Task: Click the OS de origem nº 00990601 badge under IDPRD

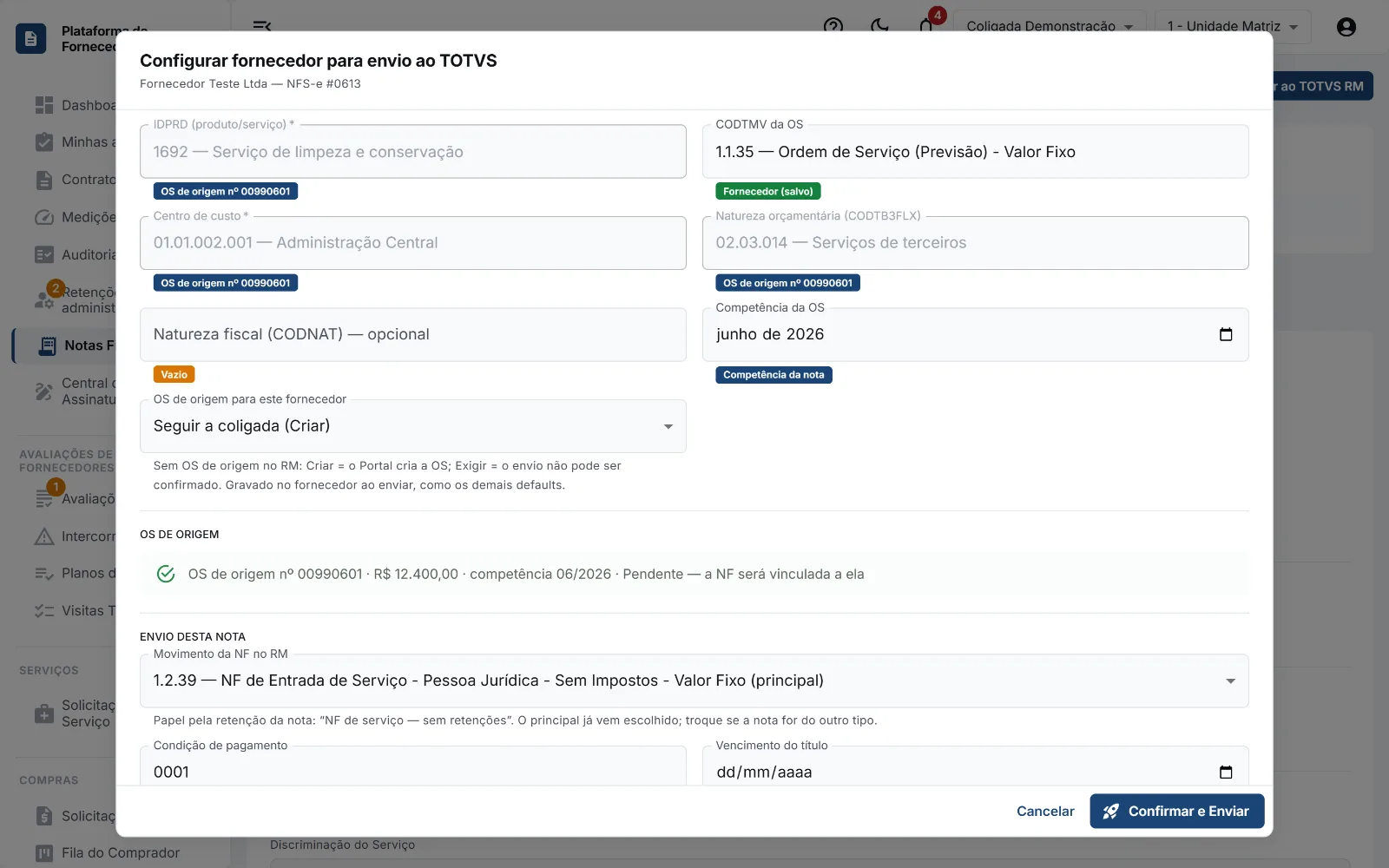Action: 226,191
